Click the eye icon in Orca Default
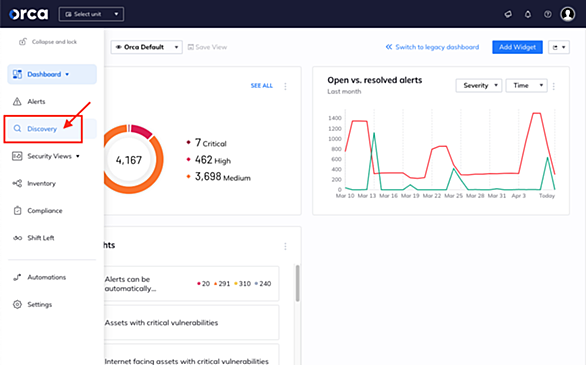Screen dimensions: 586x365 (x=118, y=47)
